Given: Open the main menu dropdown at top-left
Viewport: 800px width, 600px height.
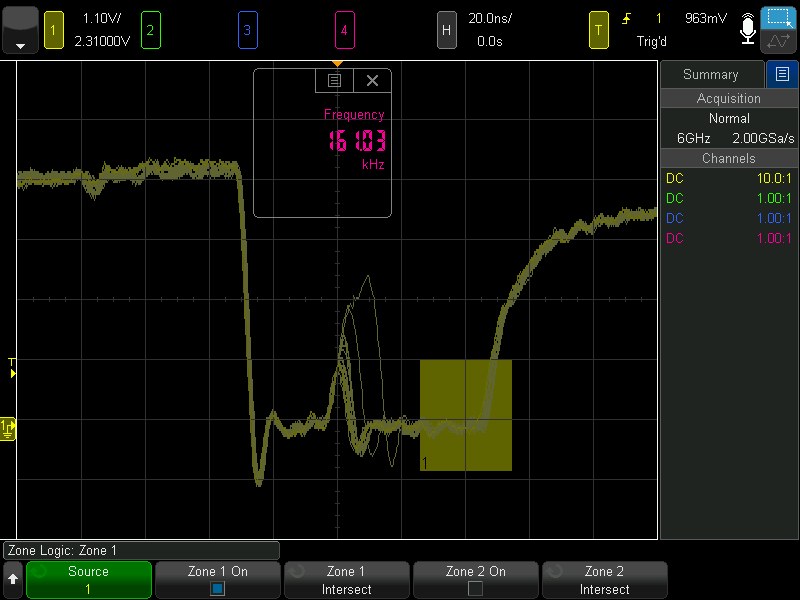Looking at the screenshot, I should click(x=20, y=30).
